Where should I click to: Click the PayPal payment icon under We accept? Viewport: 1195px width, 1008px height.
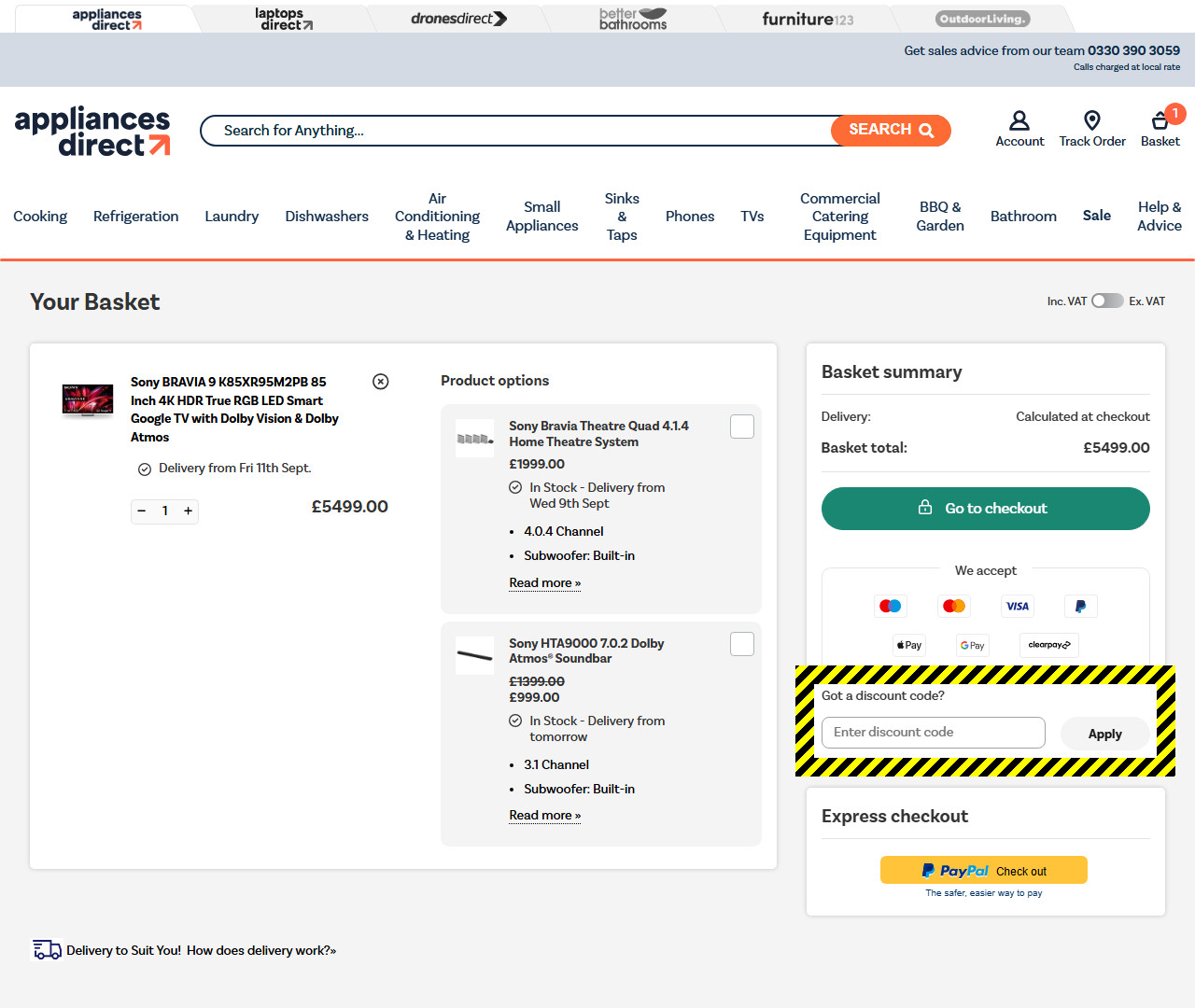[1081, 606]
